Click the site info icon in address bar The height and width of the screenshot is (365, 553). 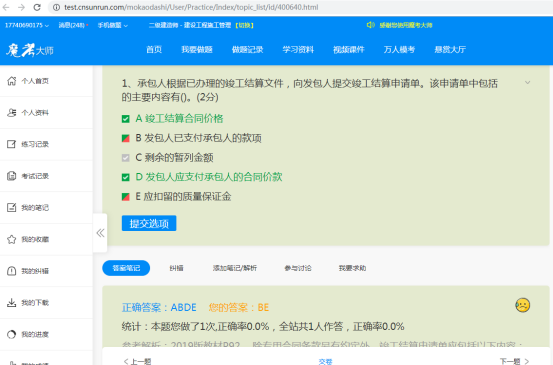(x=56, y=7)
